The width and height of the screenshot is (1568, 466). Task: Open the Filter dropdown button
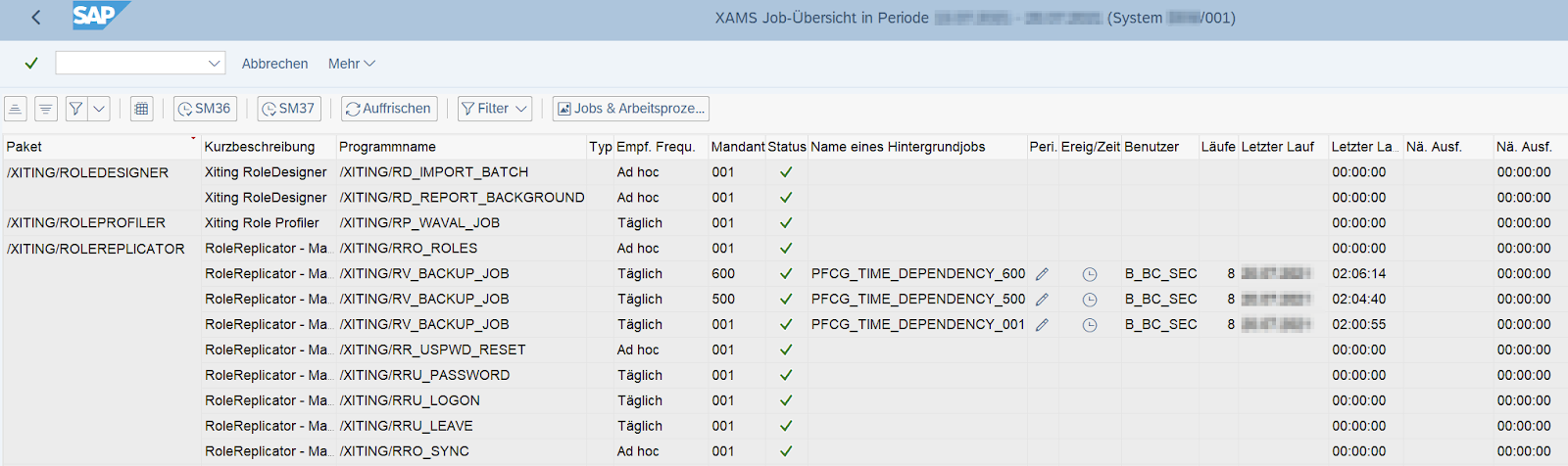495,109
